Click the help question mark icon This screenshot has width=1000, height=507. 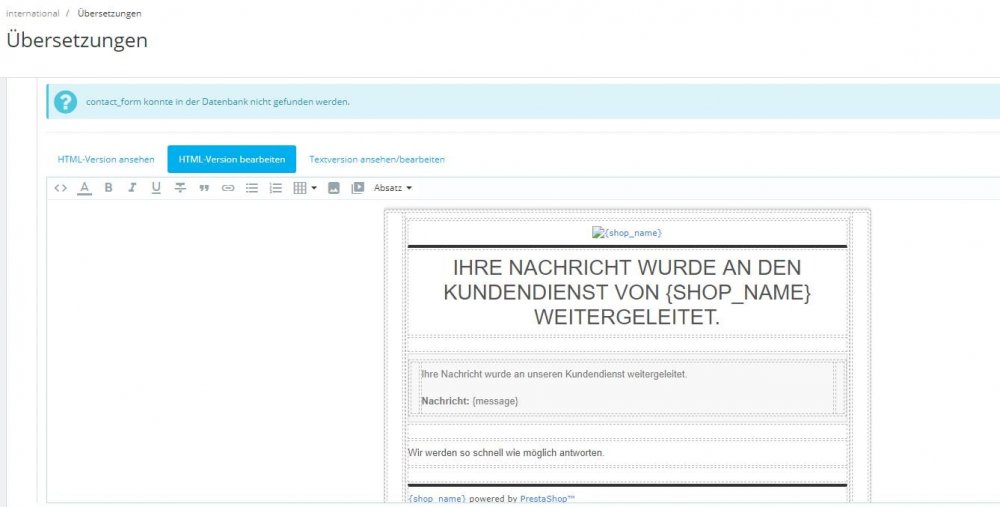[65, 102]
